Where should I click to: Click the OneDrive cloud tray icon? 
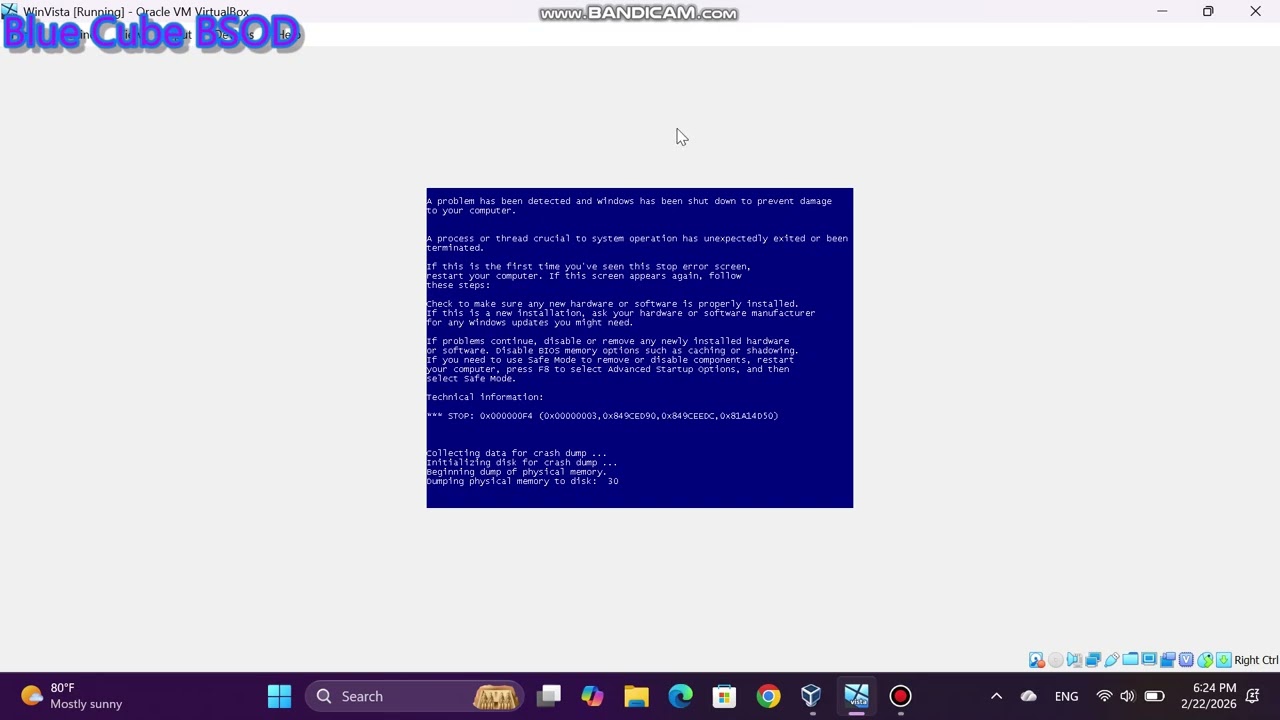click(x=1028, y=696)
